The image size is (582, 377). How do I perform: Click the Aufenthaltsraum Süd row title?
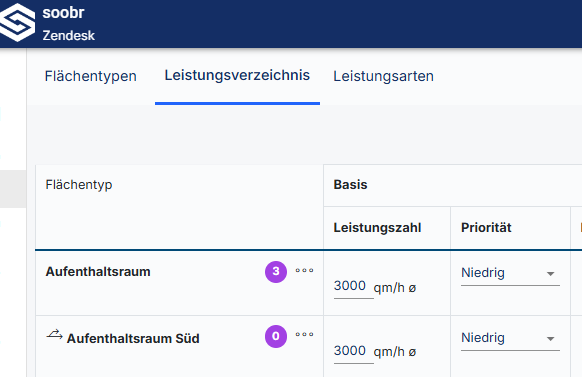[x=133, y=338]
